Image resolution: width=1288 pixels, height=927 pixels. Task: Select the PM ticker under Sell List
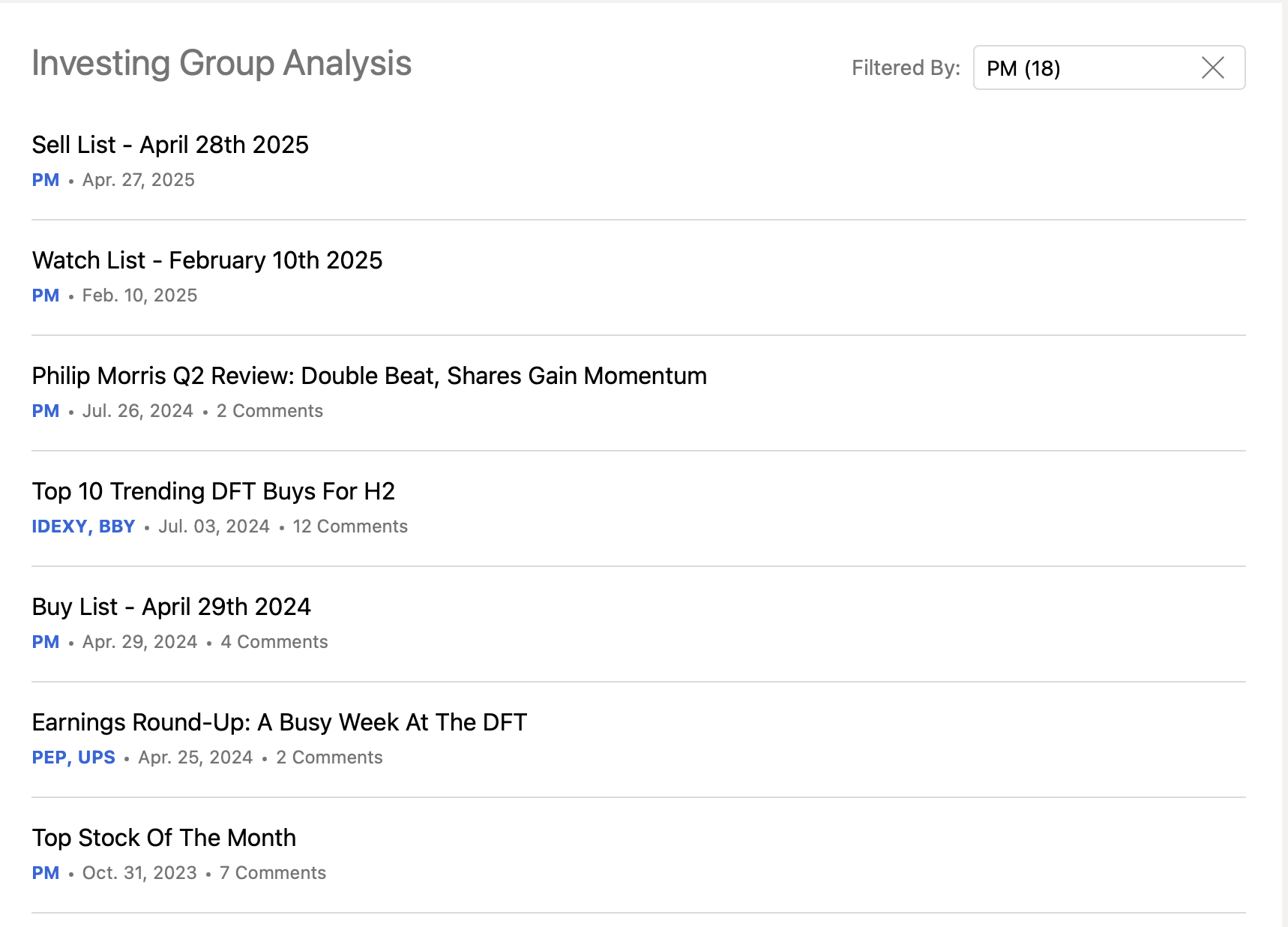(x=46, y=180)
